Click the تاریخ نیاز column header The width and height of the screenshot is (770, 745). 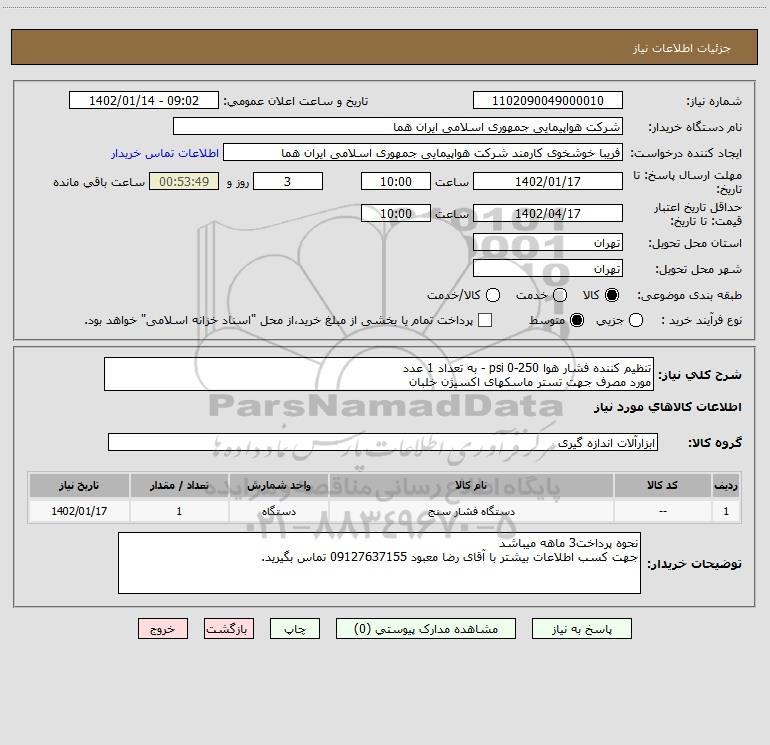(79, 486)
